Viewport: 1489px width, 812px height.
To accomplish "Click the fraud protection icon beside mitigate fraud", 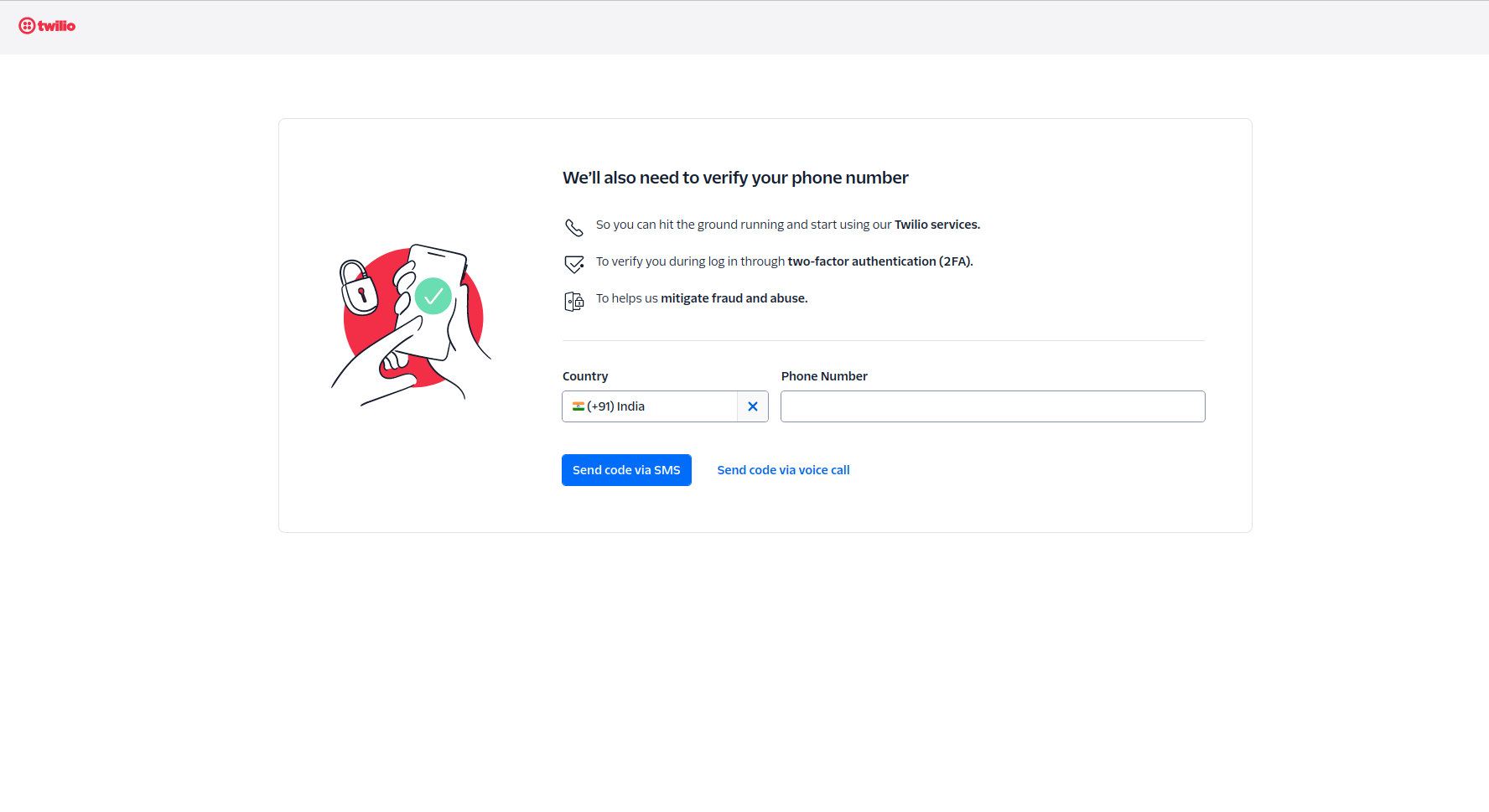I will point(573,302).
